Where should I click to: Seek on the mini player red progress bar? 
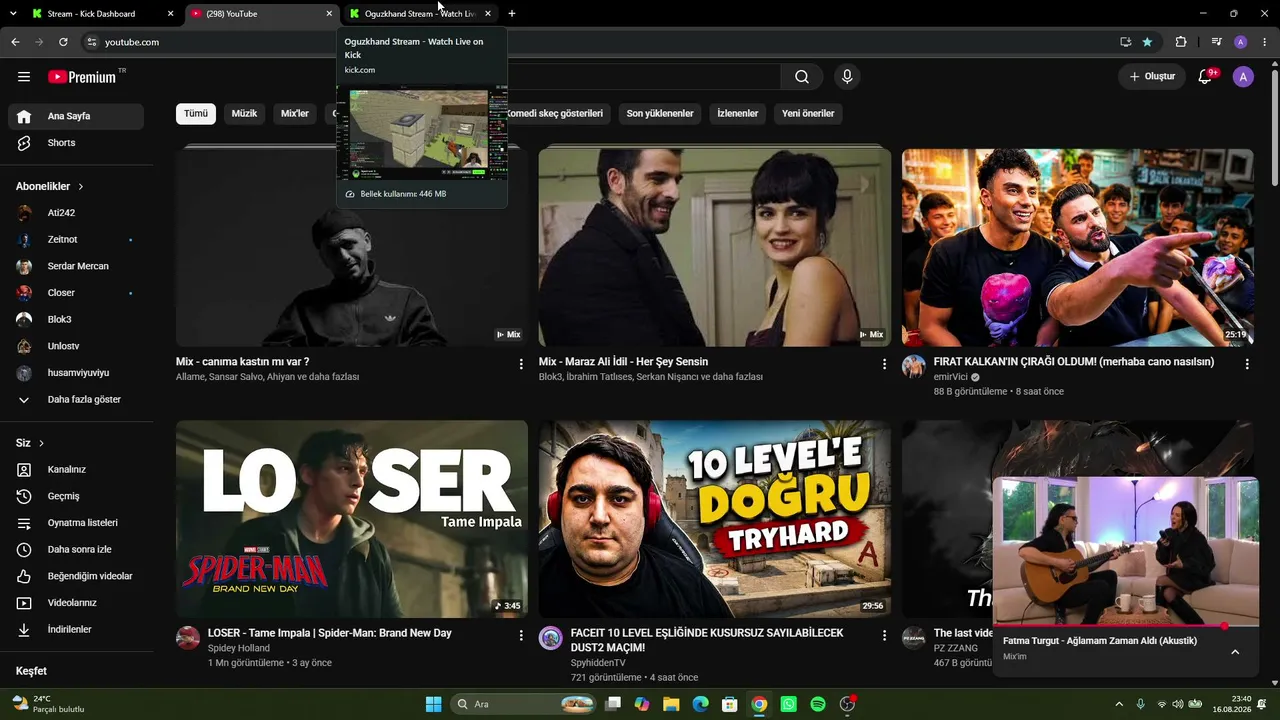(1126, 626)
